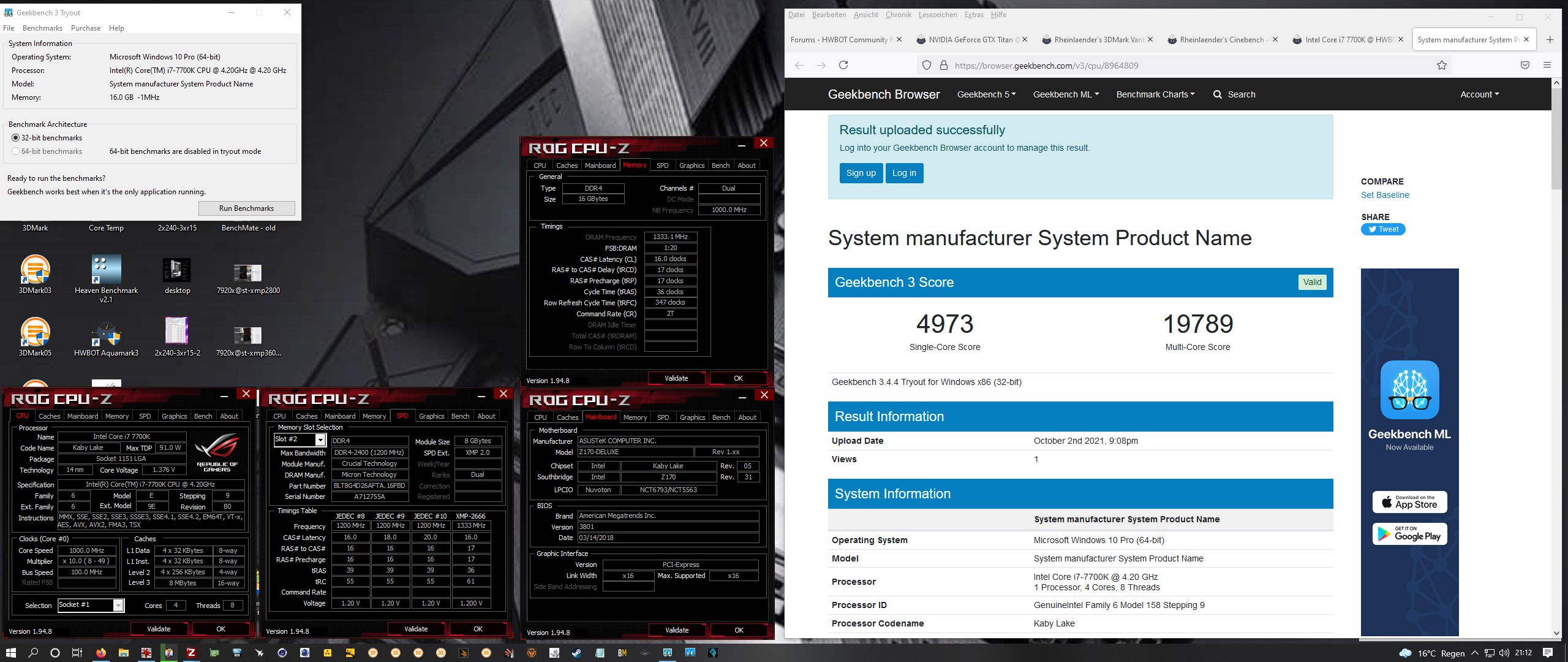Open taskbar search magnifier
Viewport: 1568px width, 662px height.
click(x=33, y=653)
